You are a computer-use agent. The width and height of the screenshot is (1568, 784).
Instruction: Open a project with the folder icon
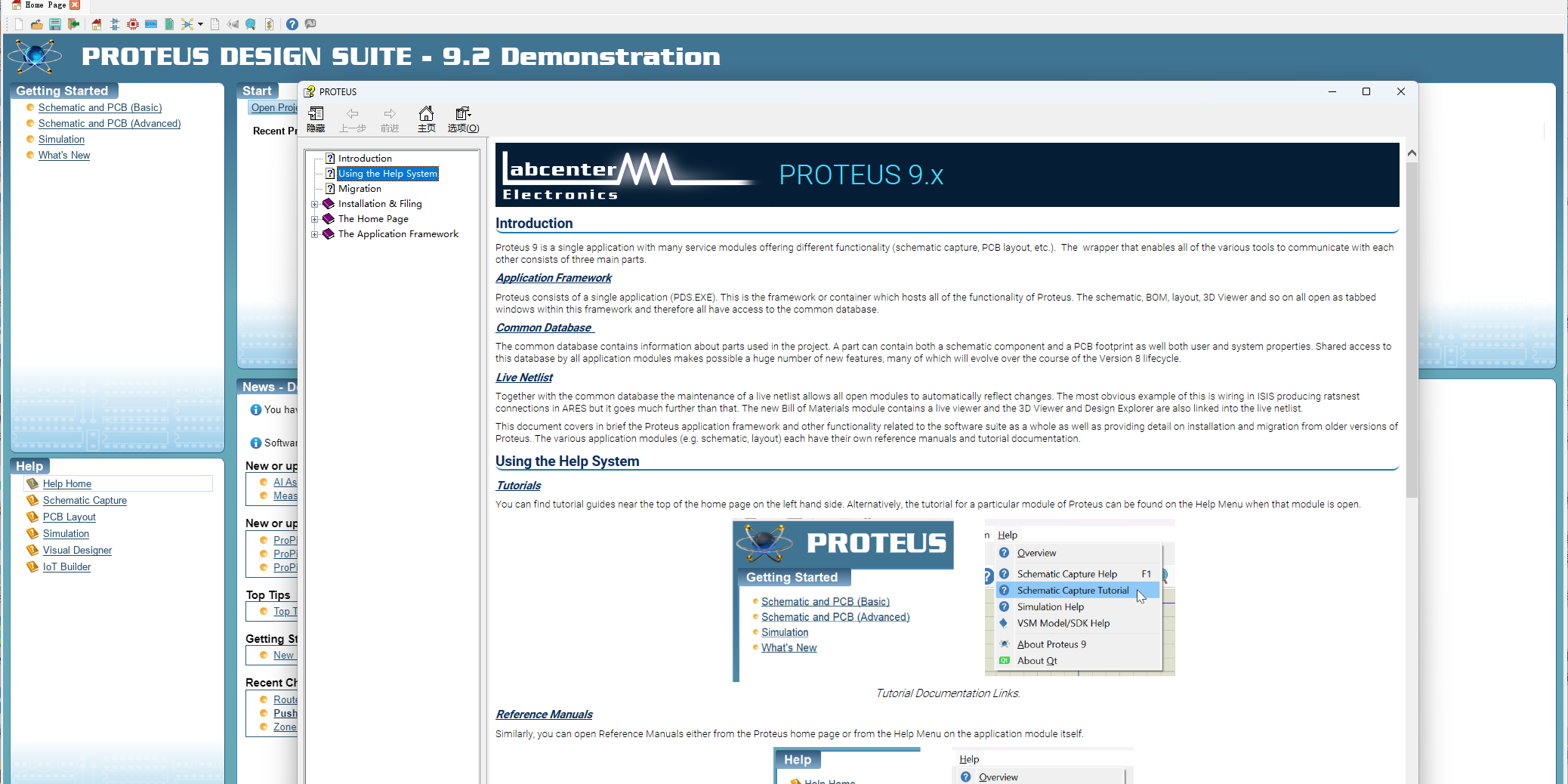[x=36, y=24]
